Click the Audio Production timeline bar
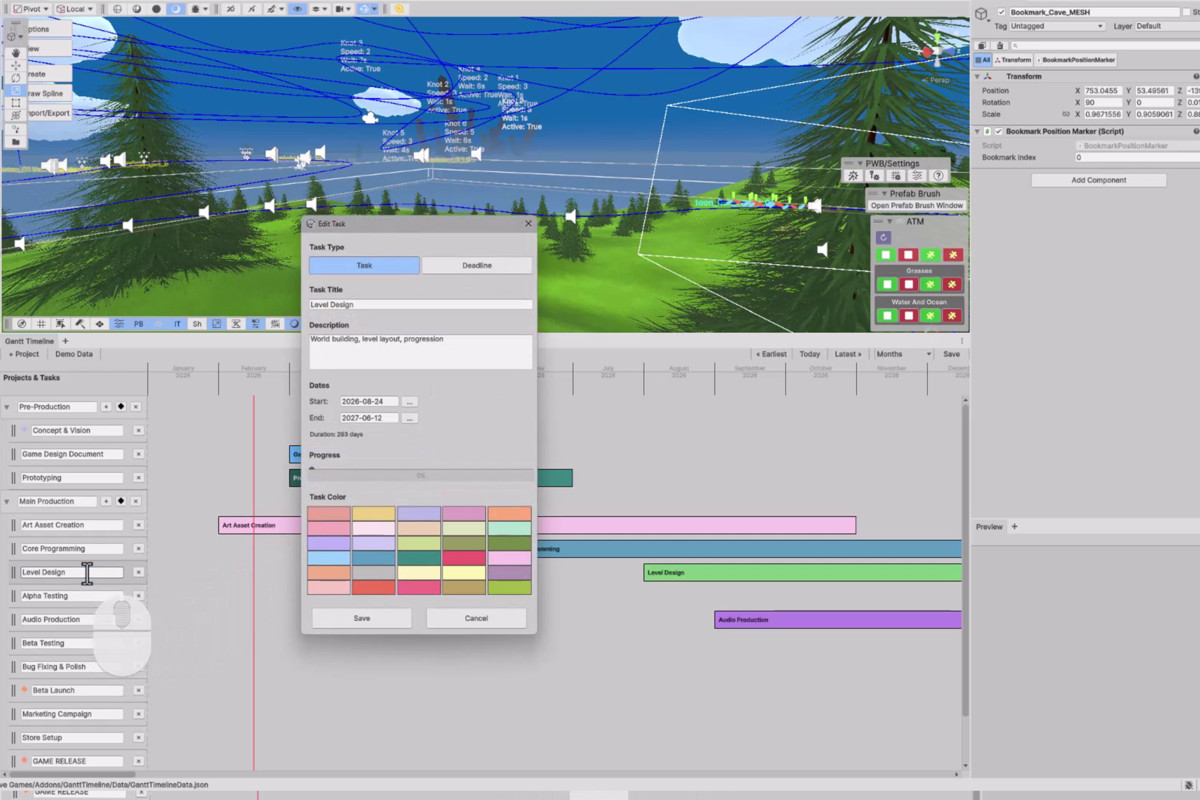The width and height of the screenshot is (1200, 800). [x=838, y=620]
